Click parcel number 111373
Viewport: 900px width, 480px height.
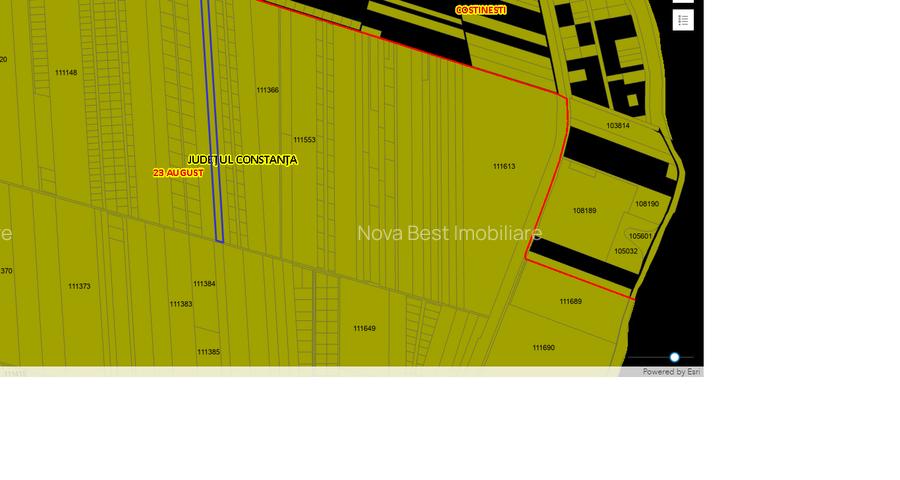[x=79, y=287]
